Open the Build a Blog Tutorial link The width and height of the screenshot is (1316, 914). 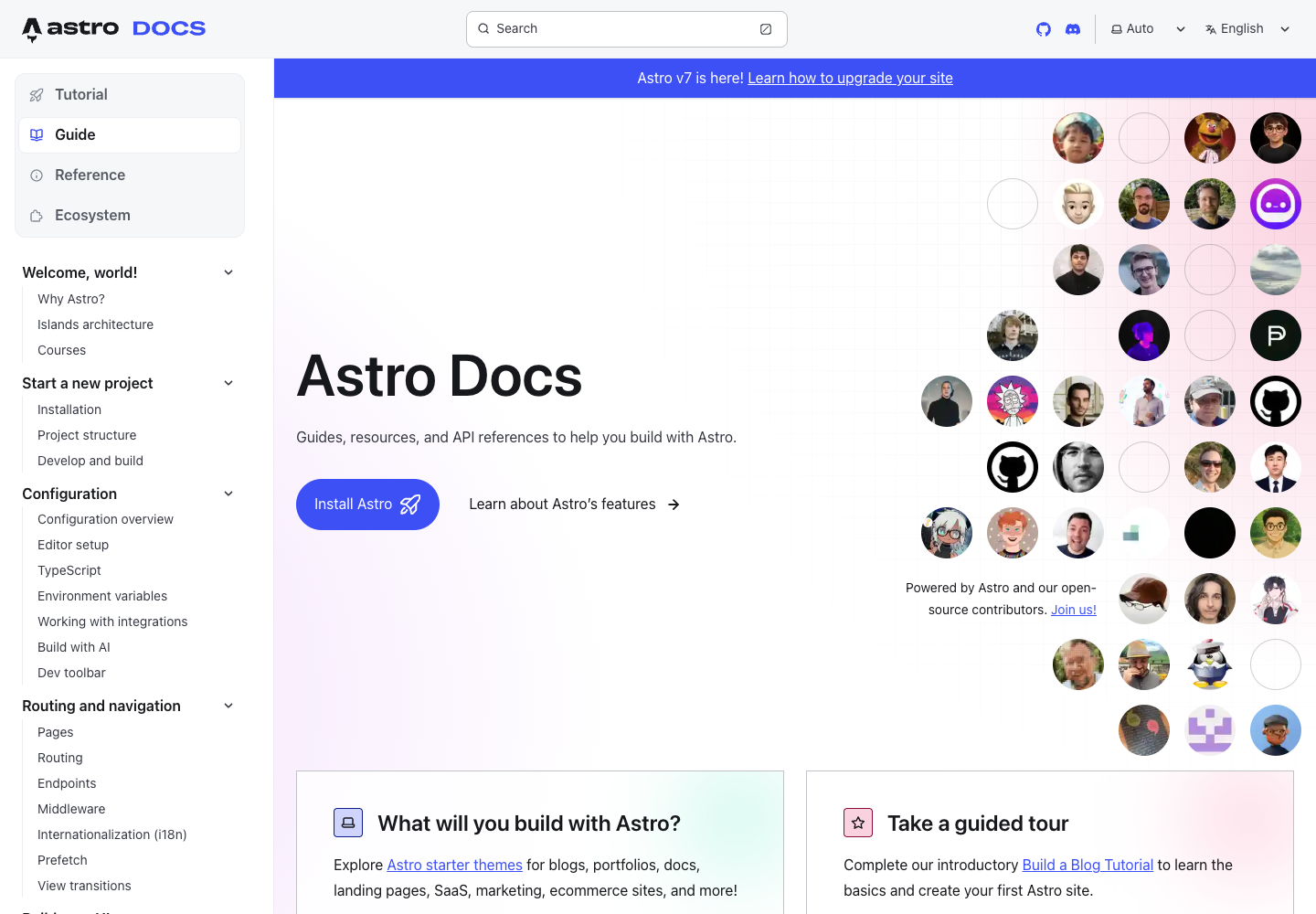tap(1088, 865)
